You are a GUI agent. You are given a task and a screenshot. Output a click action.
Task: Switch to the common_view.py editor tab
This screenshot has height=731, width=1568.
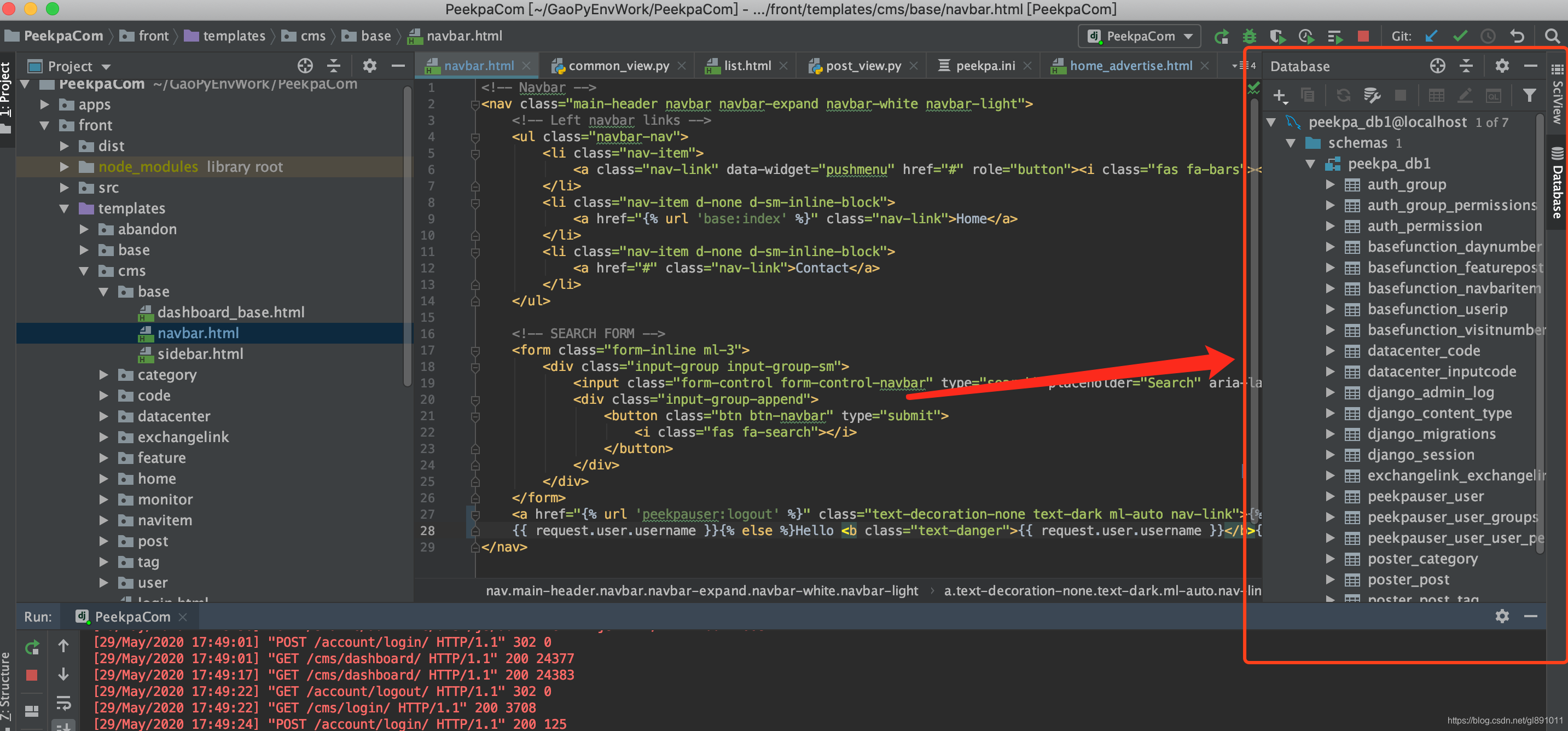pyautogui.click(x=618, y=66)
